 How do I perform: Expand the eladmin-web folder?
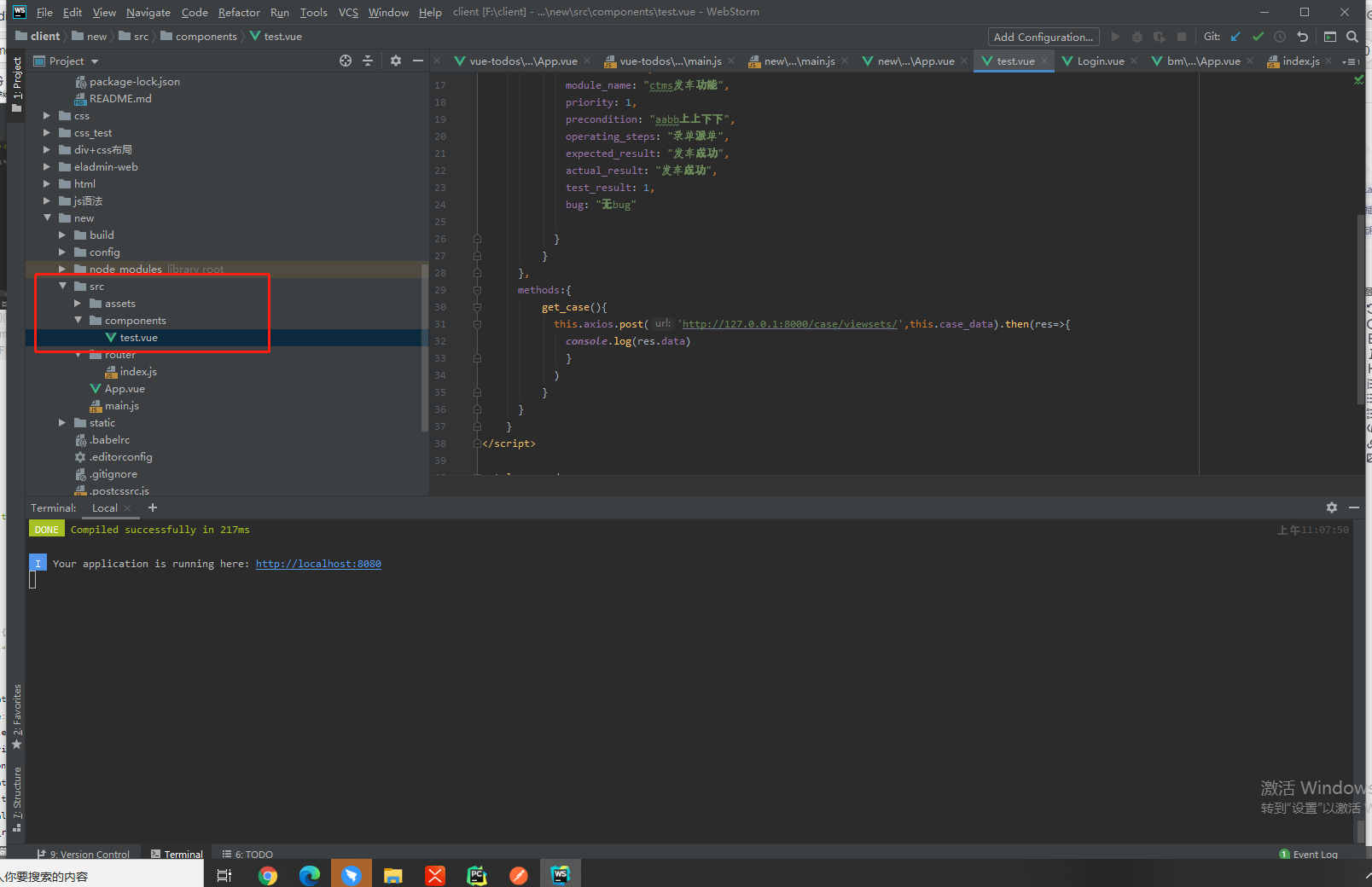coord(47,167)
